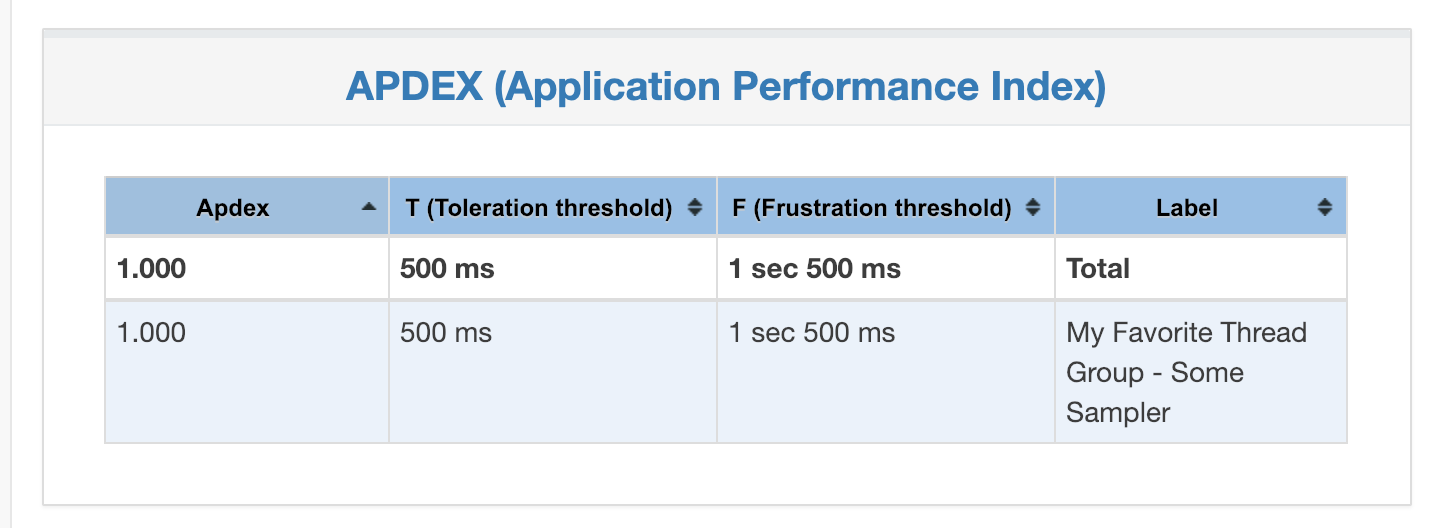Click the non-bold 1 sec 500 ms cell
Screen dimensions: 1444x528
click(x=811, y=333)
